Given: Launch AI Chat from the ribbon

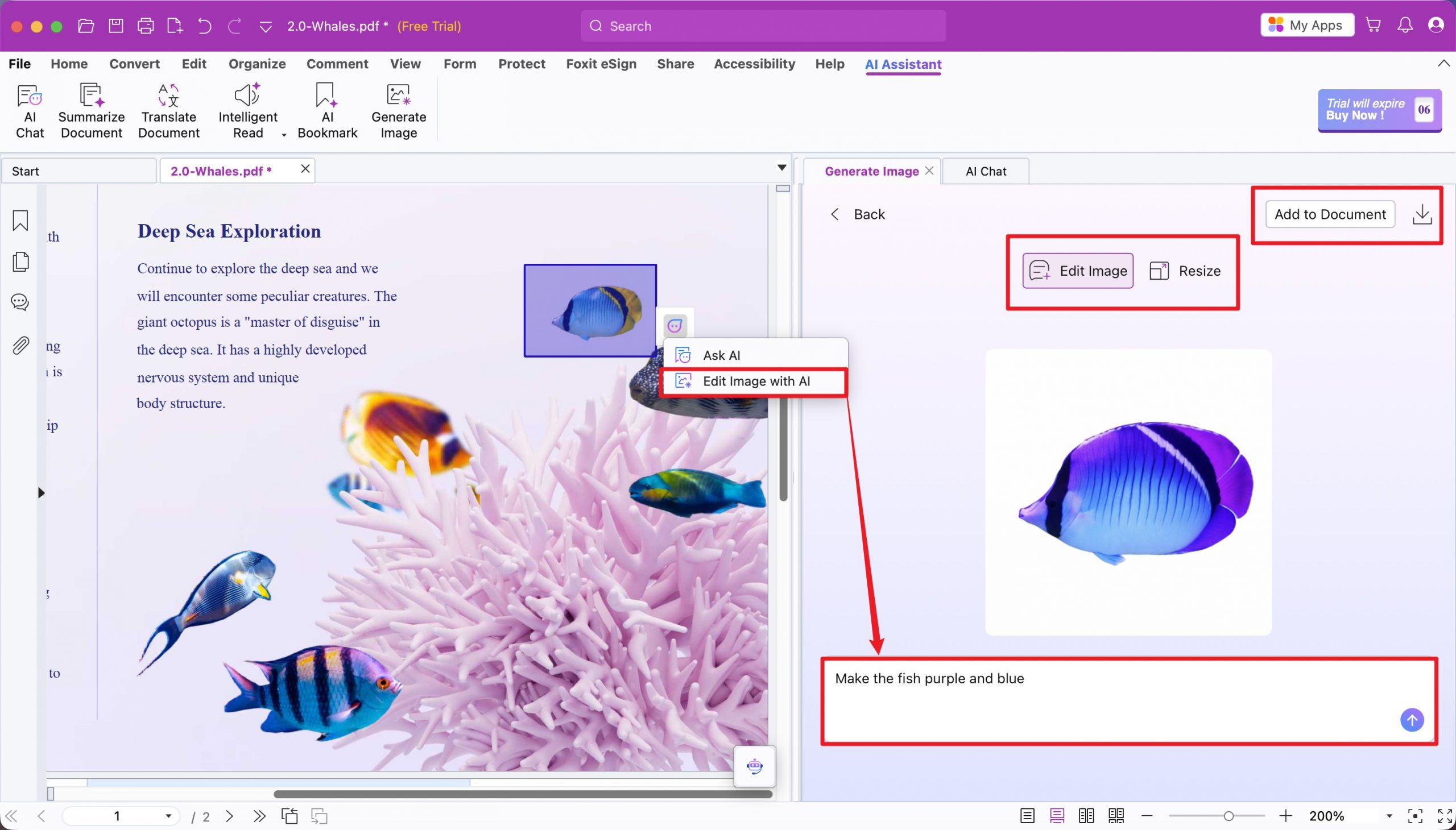Looking at the screenshot, I should (x=30, y=111).
